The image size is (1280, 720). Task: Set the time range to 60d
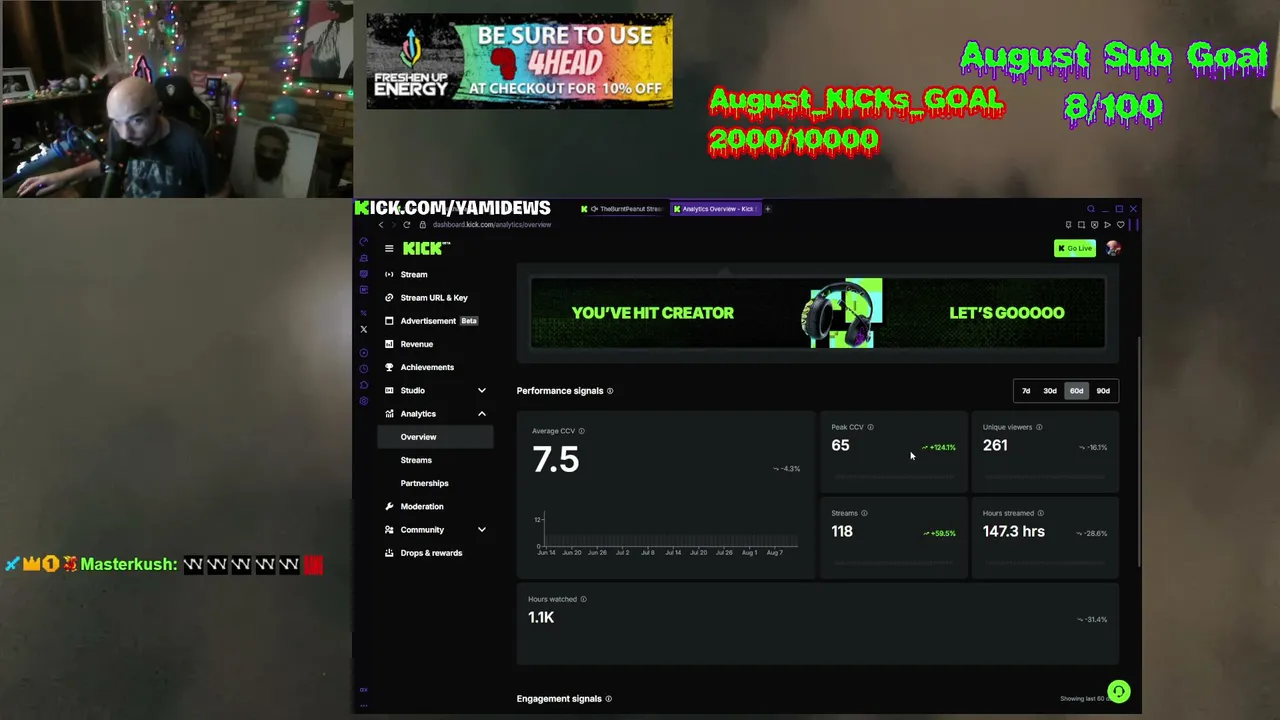pyautogui.click(x=1076, y=391)
